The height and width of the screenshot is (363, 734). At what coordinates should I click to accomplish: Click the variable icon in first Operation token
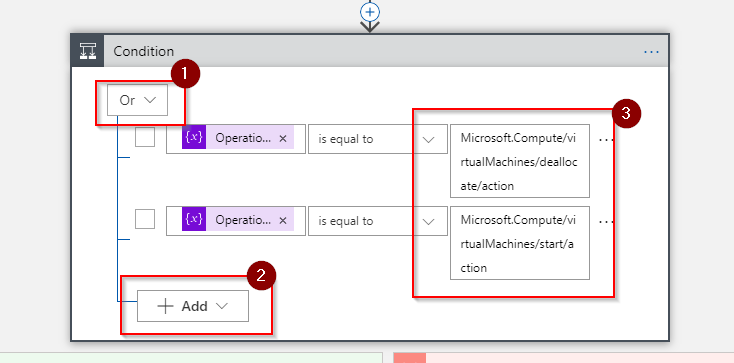(194, 137)
